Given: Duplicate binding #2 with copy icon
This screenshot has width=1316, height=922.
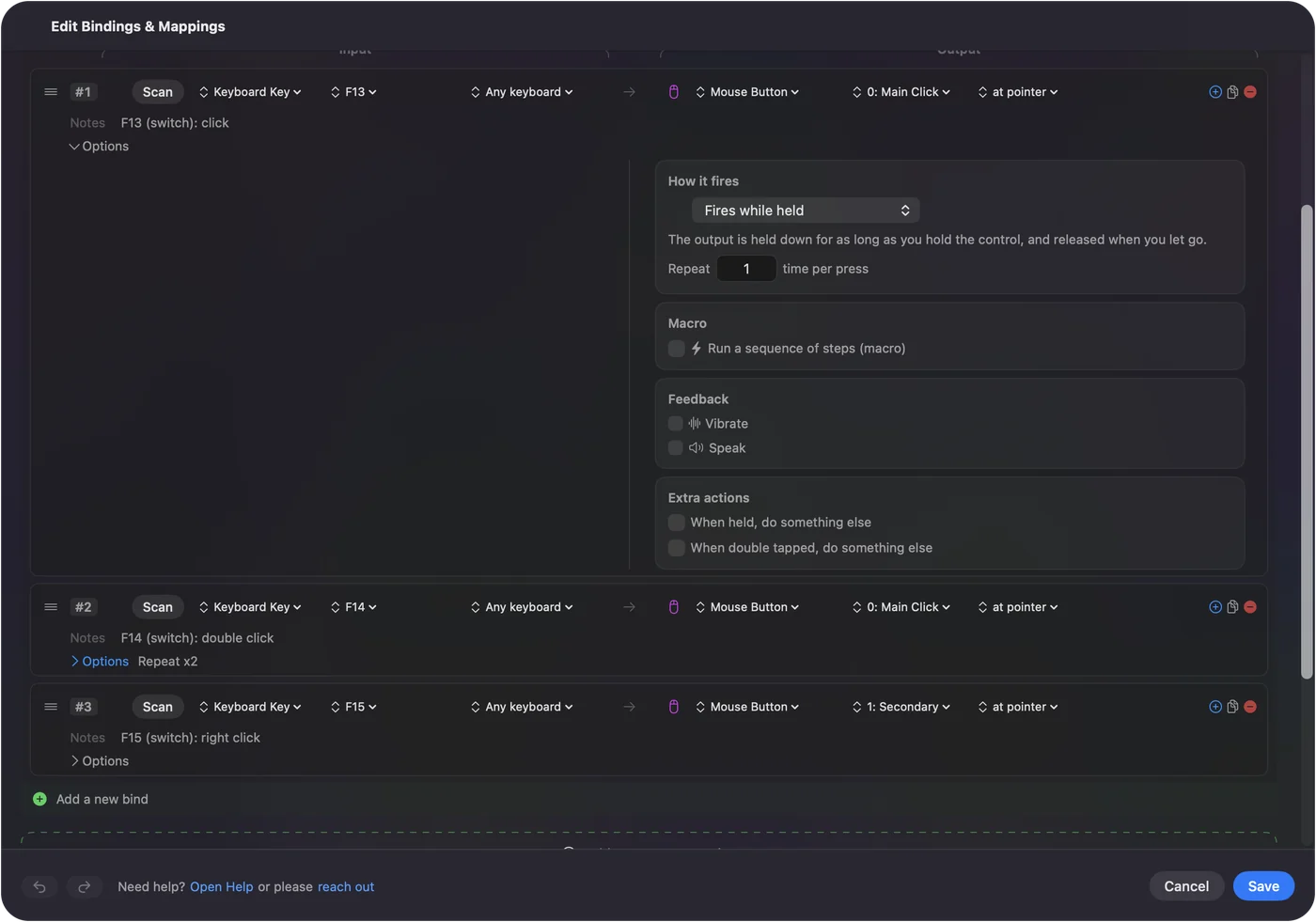Looking at the screenshot, I should [x=1232, y=607].
